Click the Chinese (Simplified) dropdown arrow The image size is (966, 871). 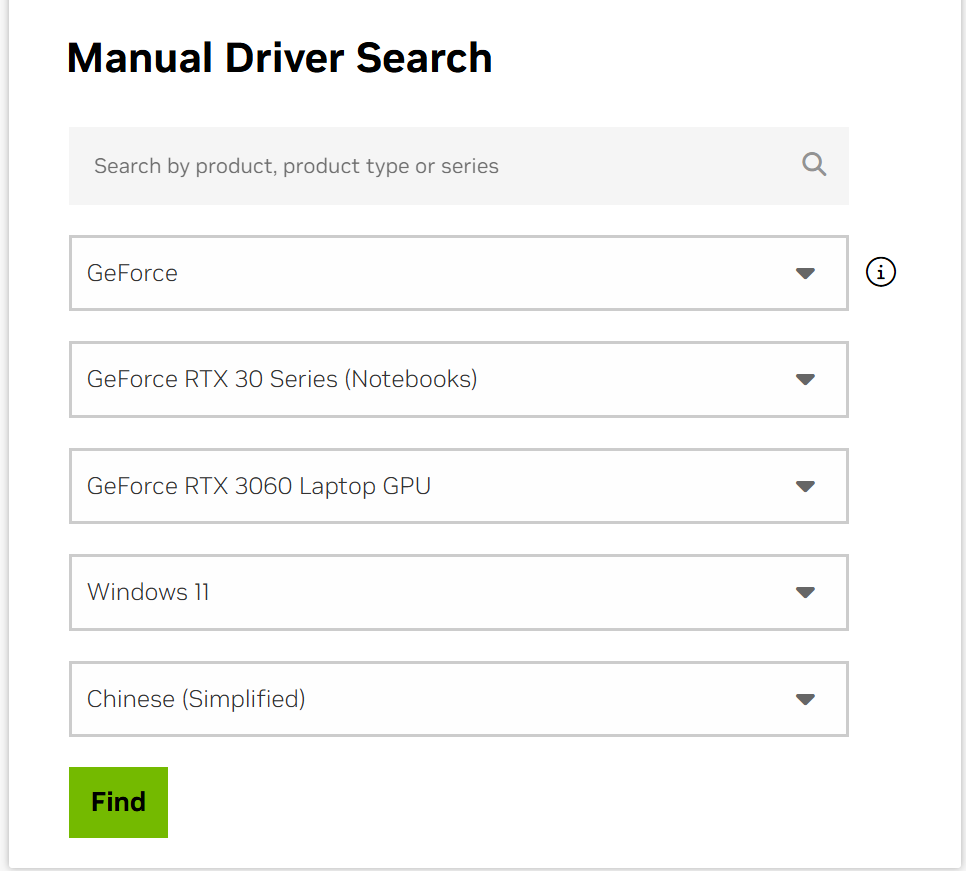pos(805,699)
